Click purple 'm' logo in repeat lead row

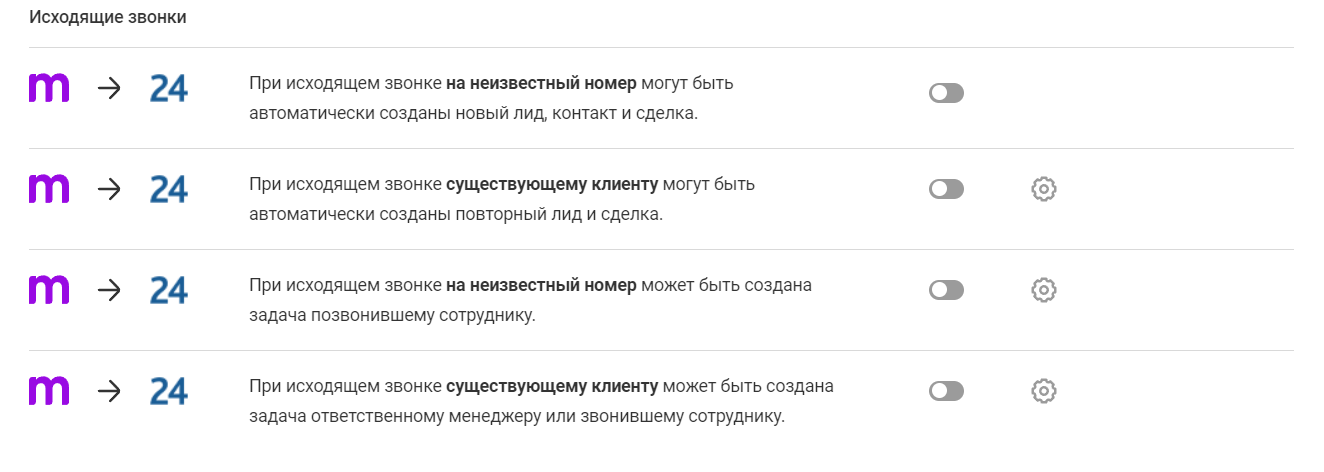coord(49,189)
